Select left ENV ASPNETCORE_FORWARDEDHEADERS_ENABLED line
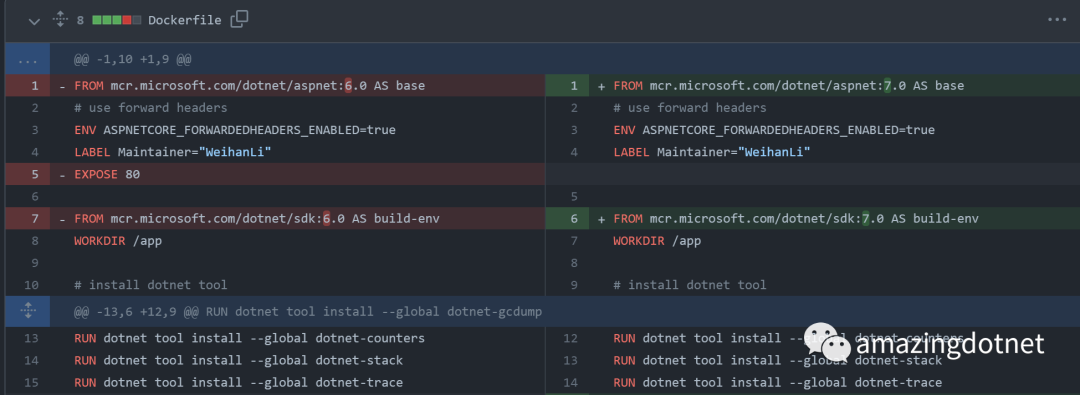 tap(235, 130)
